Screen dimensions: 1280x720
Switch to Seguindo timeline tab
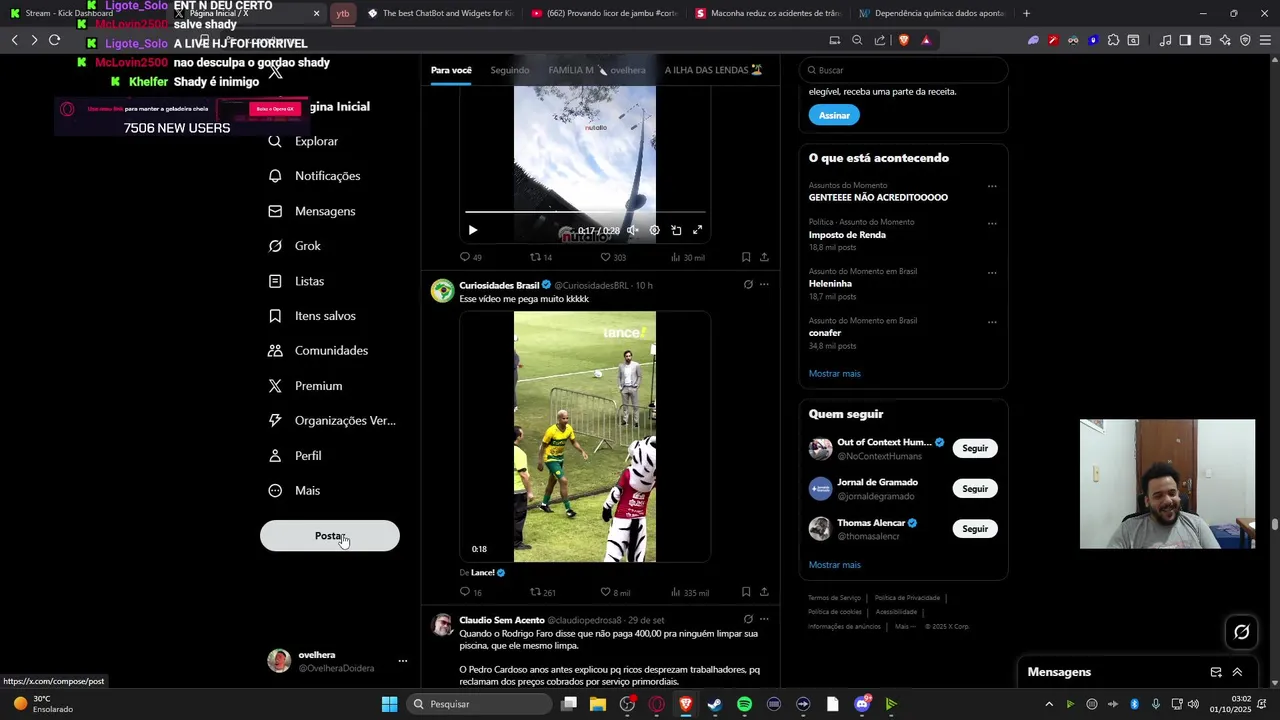pyautogui.click(x=510, y=70)
